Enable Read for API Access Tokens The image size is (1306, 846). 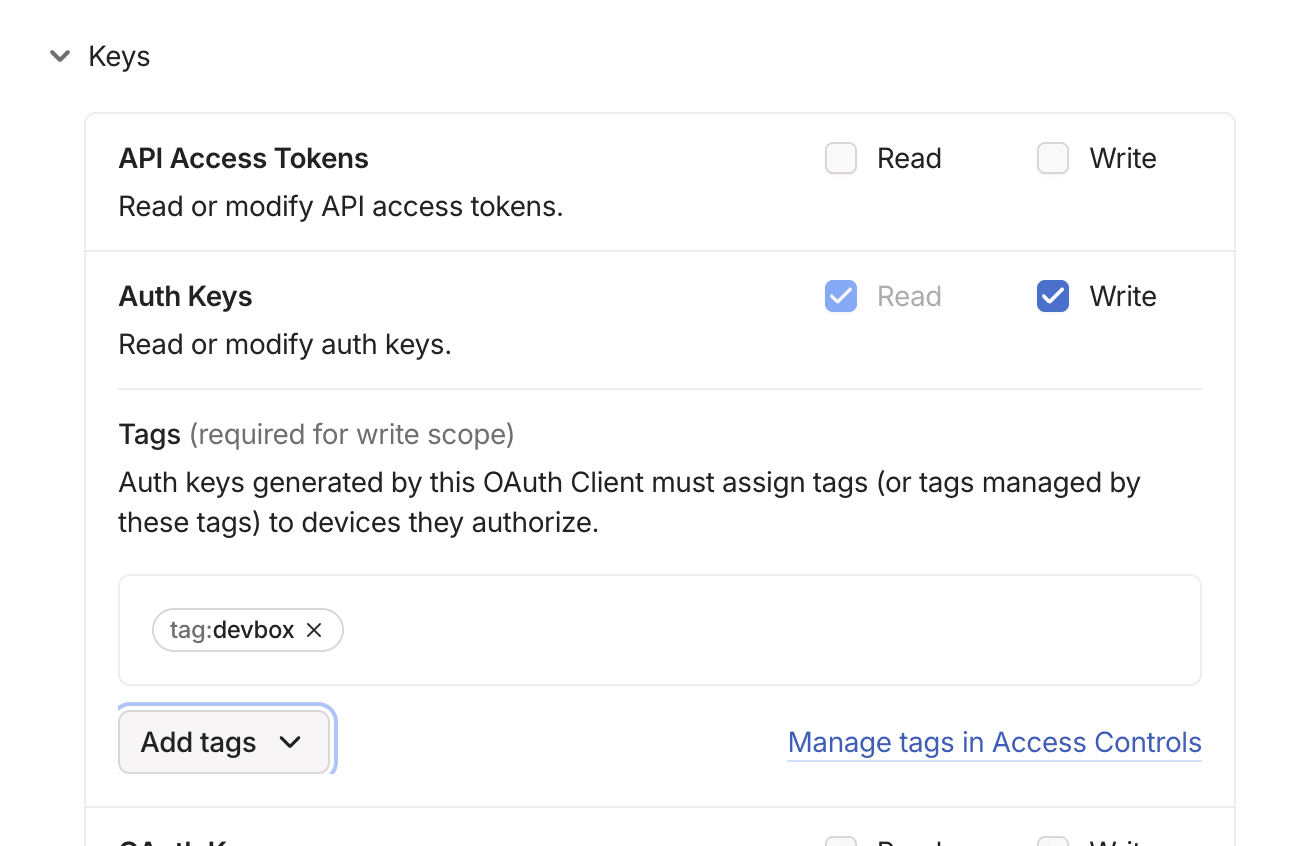[840, 158]
